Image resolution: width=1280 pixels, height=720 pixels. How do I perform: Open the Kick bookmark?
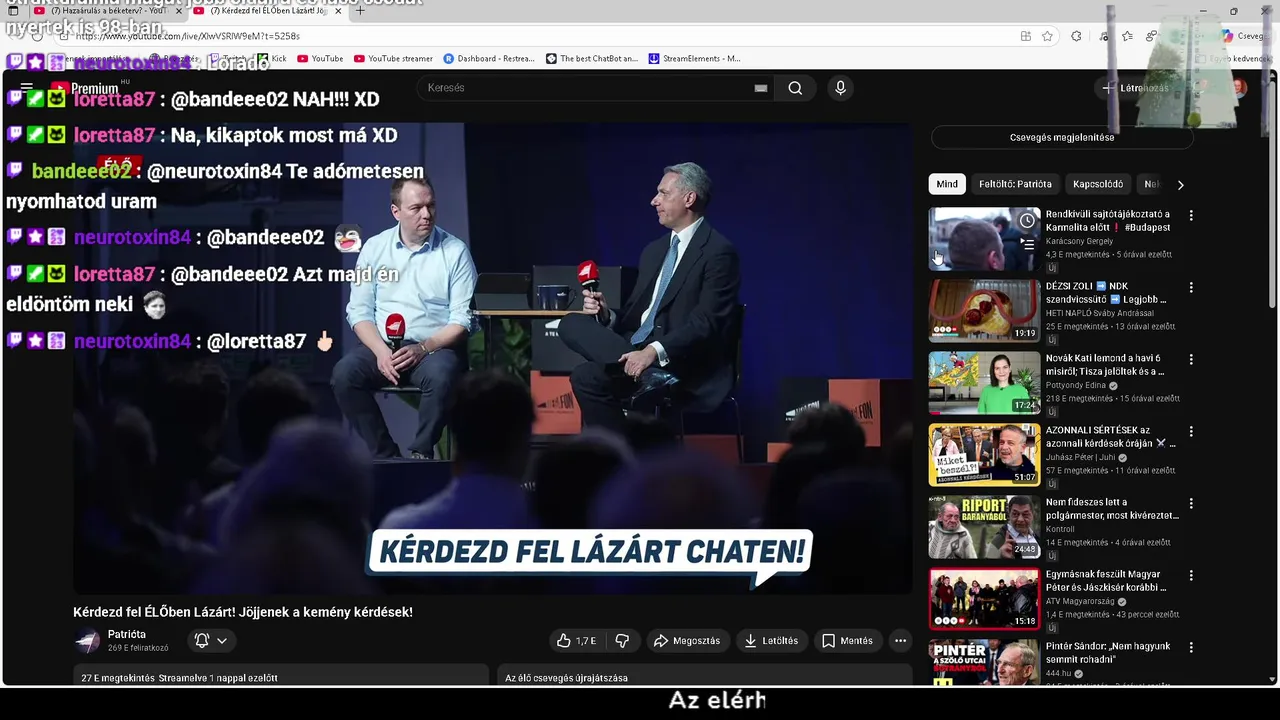272,59
